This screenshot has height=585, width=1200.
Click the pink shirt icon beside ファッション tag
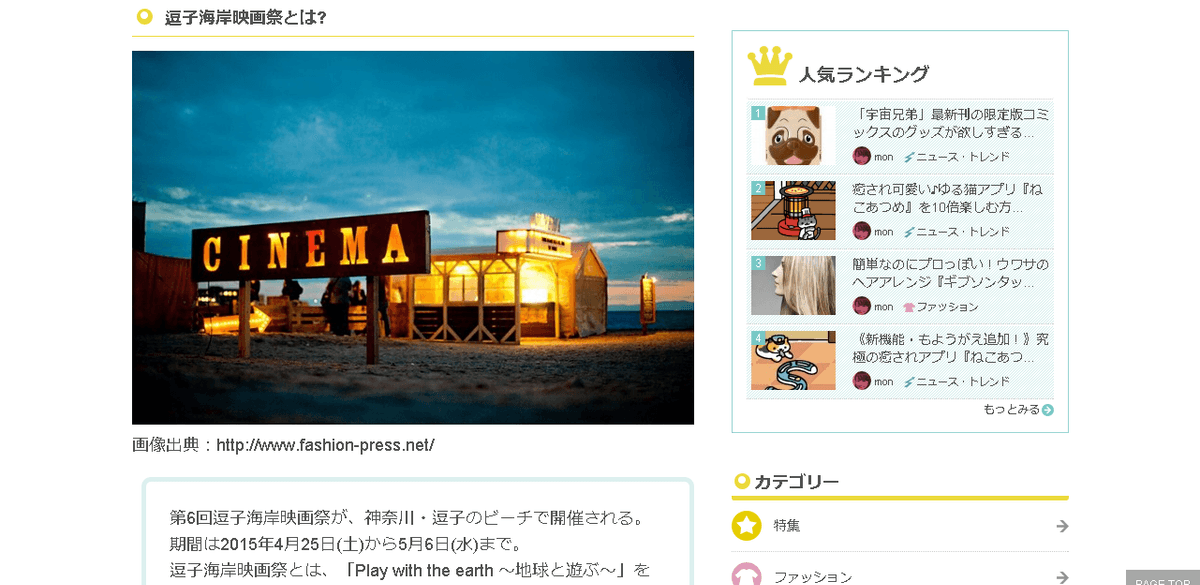pos(909,307)
